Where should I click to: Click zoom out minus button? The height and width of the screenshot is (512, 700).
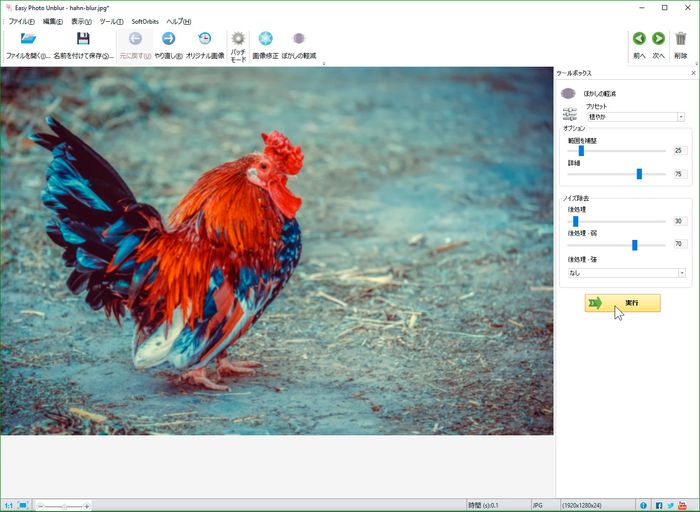pos(41,506)
